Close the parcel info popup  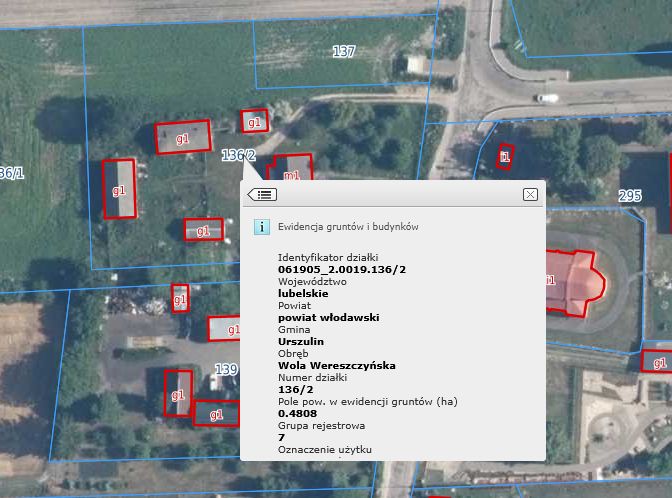point(530,195)
